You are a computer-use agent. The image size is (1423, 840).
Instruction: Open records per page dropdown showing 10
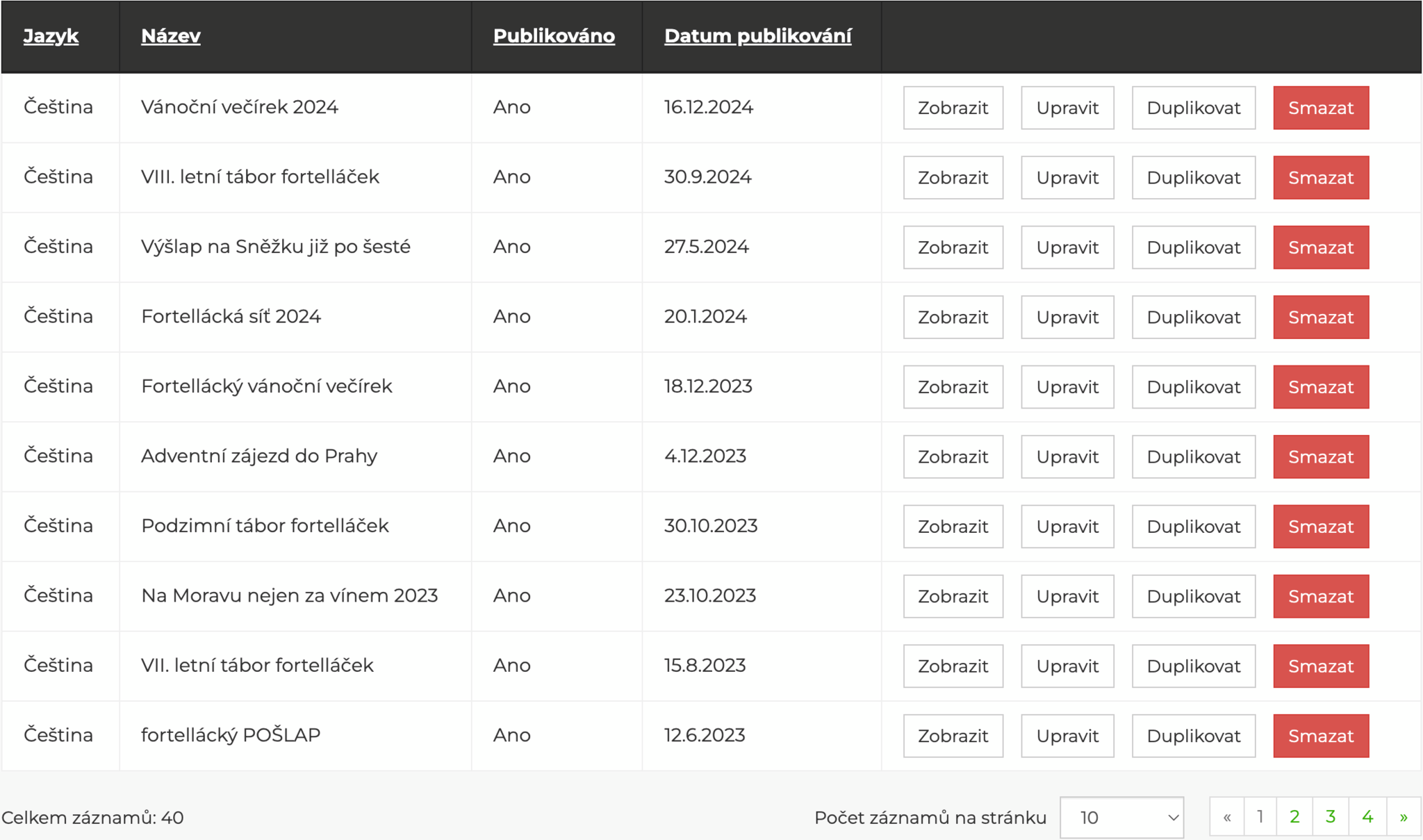[1121, 817]
